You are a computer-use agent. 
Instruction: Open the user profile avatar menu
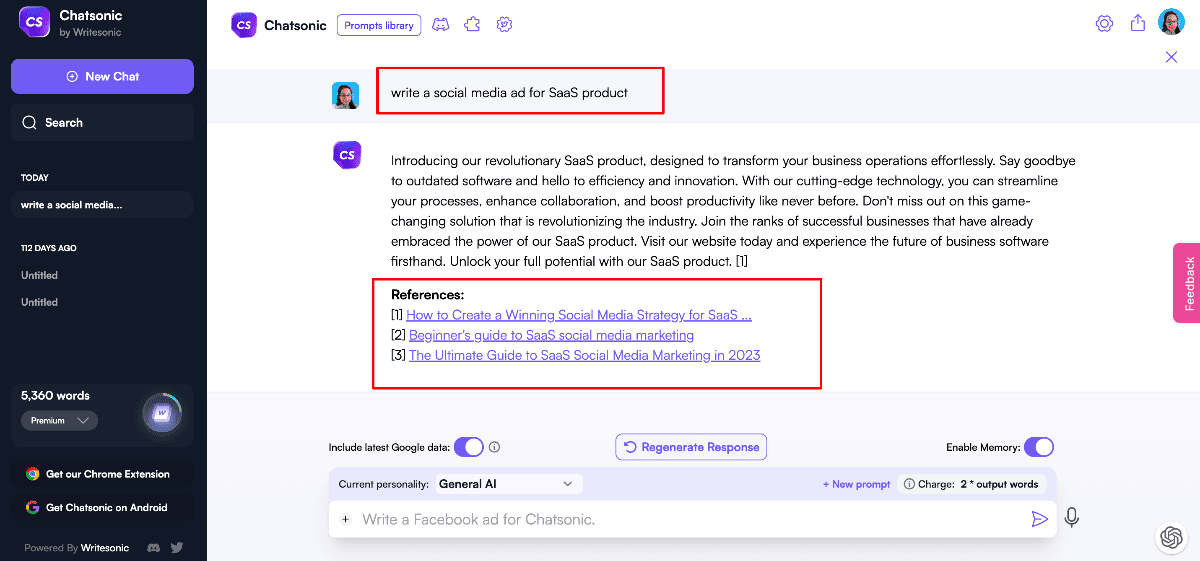(x=1171, y=23)
